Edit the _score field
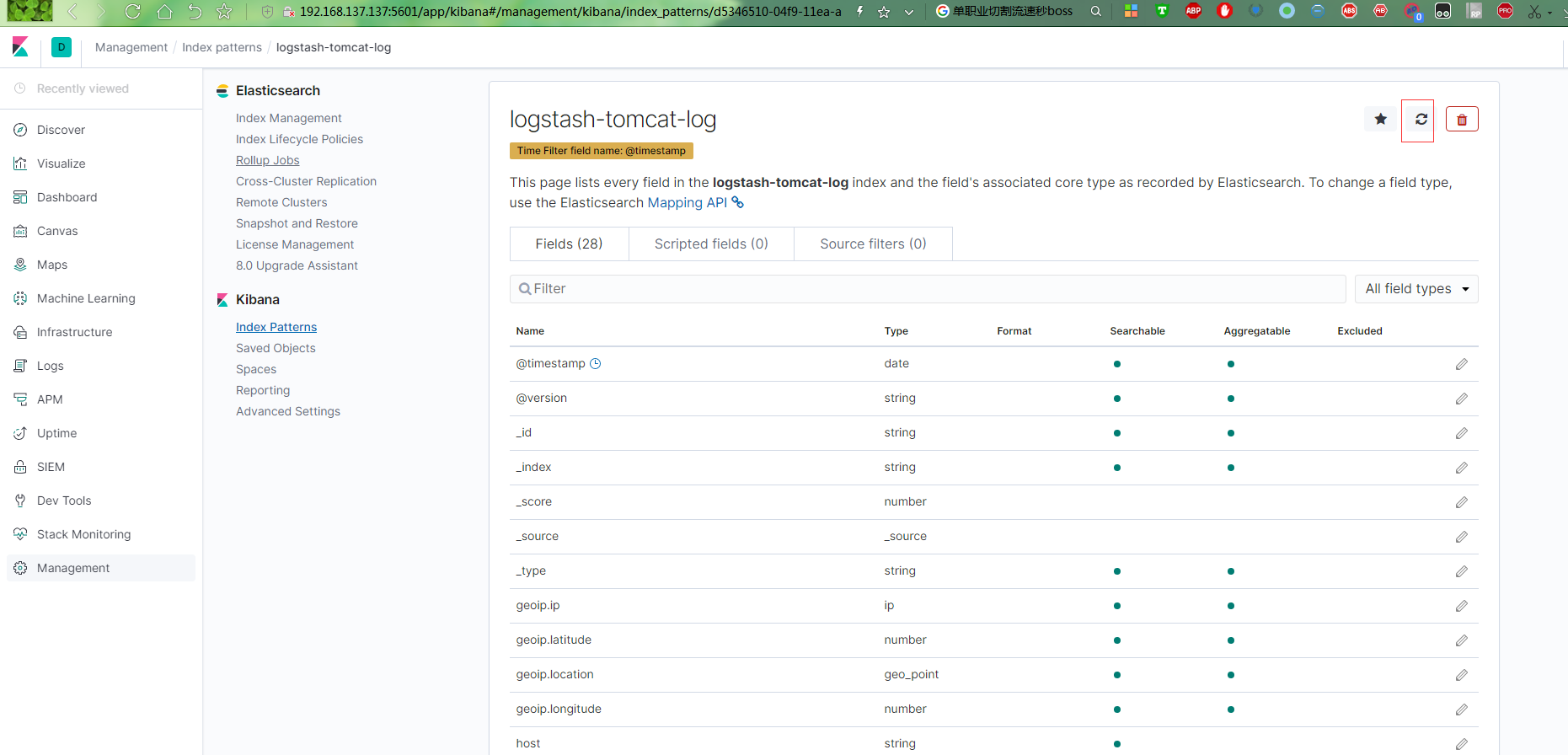Screen dimensions: 1568x755 1461,502
